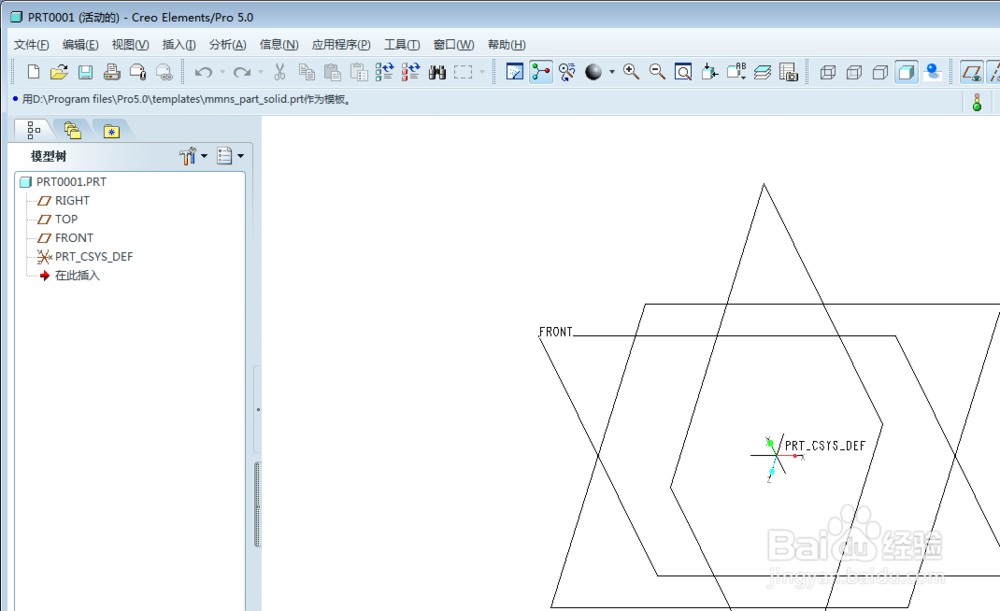Viewport: 1000px width, 611px height.
Task: Switch to hidden line display
Action: (854, 72)
